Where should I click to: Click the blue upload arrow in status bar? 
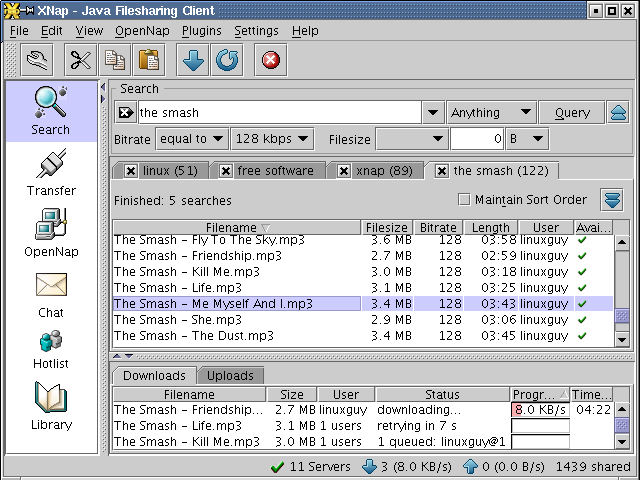(470, 467)
